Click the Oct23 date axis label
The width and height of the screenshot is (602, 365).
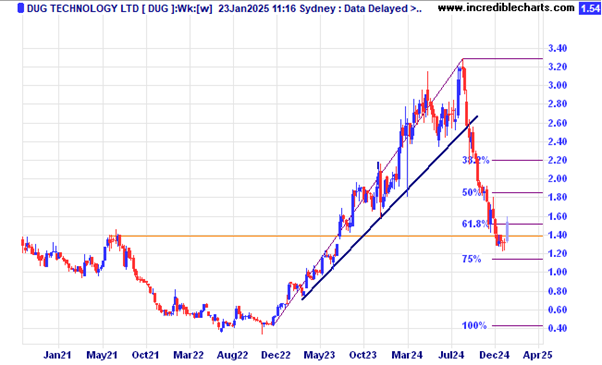pos(363,355)
